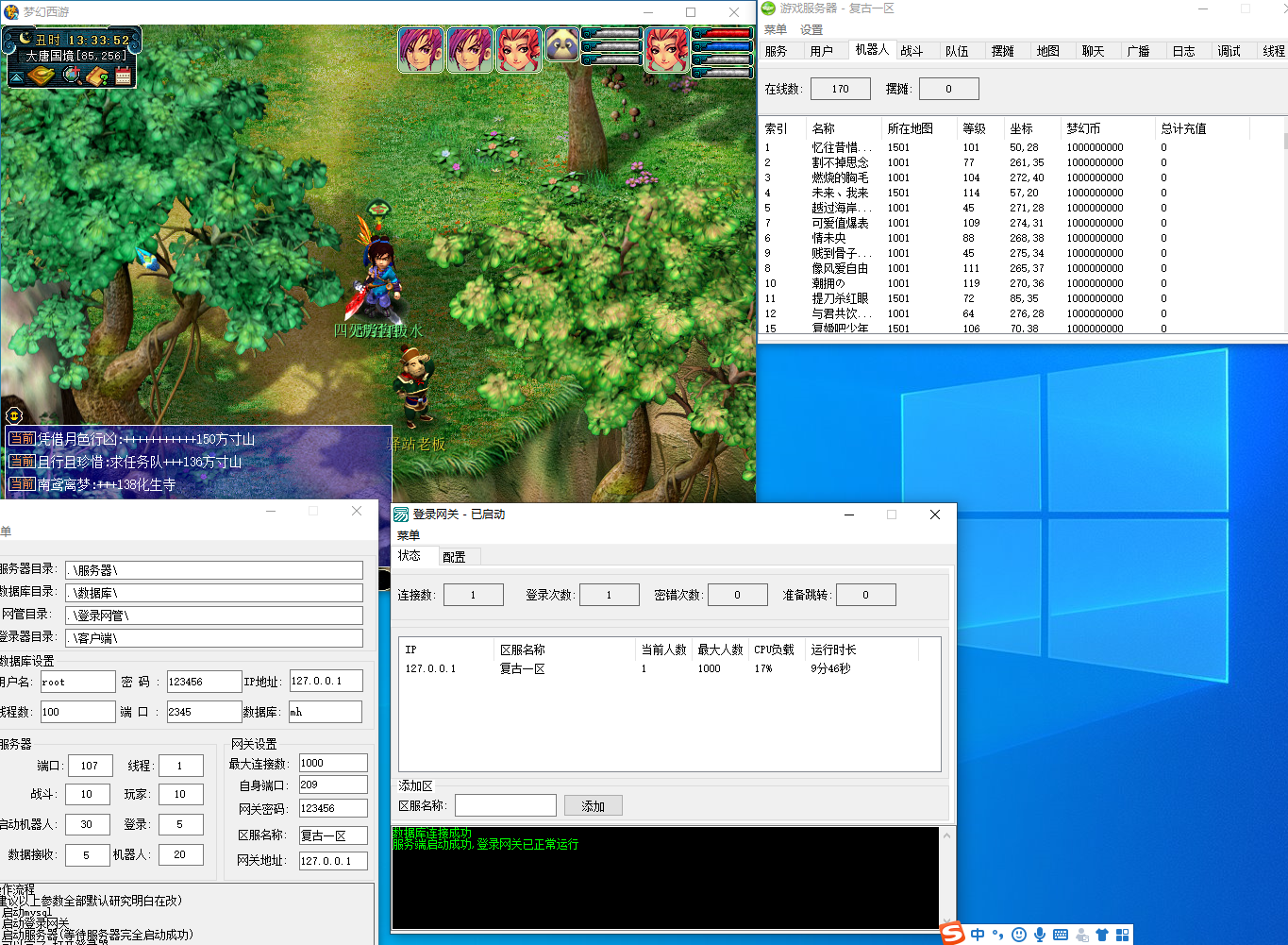Click the scroll-up arrow of the gateway console log
The image size is (1288, 945).
click(x=946, y=835)
